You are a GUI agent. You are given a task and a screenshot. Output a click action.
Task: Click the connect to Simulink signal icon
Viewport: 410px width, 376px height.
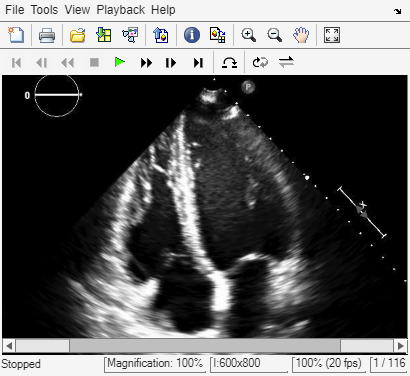click(130, 35)
